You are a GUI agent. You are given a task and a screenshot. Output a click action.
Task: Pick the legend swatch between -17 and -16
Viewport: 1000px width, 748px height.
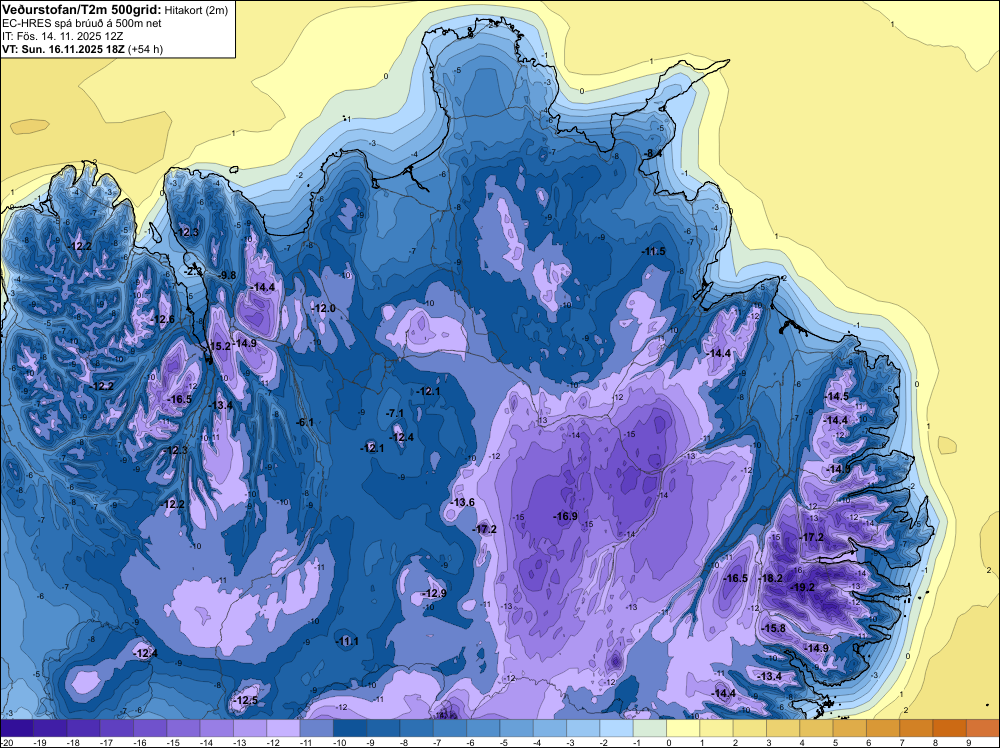click(117, 728)
